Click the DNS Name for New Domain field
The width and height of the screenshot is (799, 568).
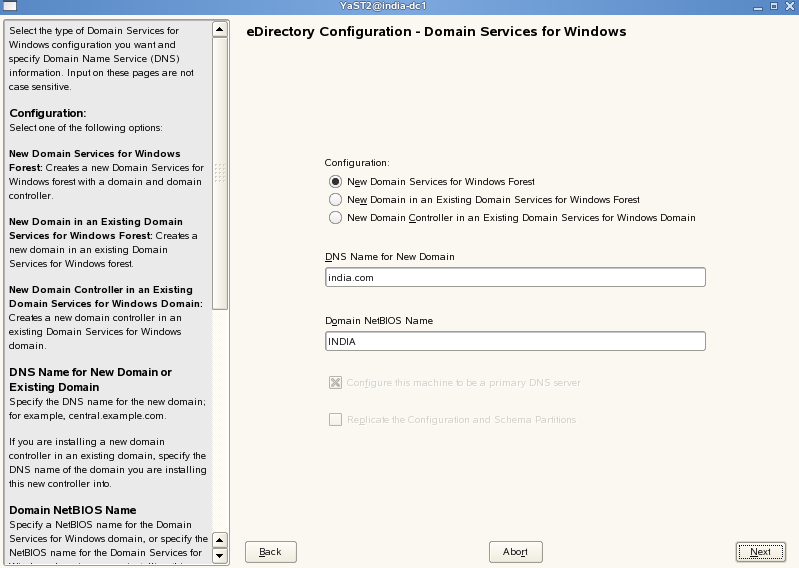click(x=515, y=278)
